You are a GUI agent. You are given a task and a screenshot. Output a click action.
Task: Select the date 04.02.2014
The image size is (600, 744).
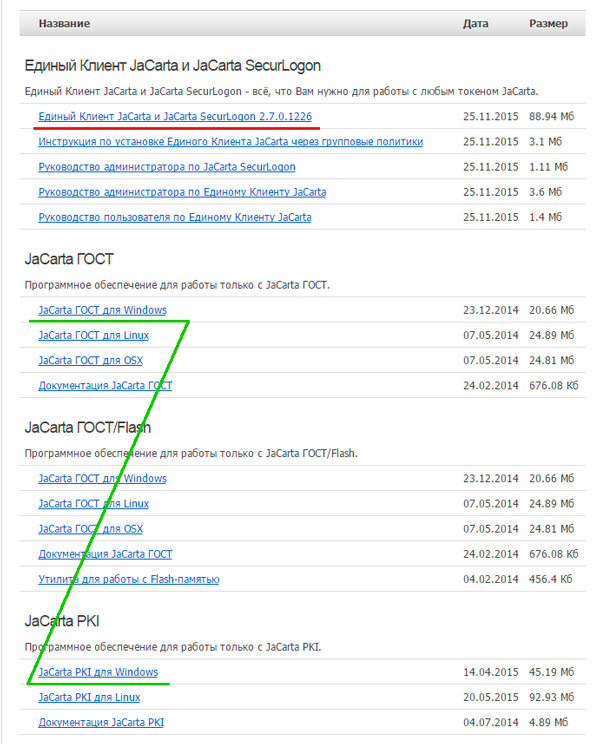pyautogui.click(x=491, y=579)
